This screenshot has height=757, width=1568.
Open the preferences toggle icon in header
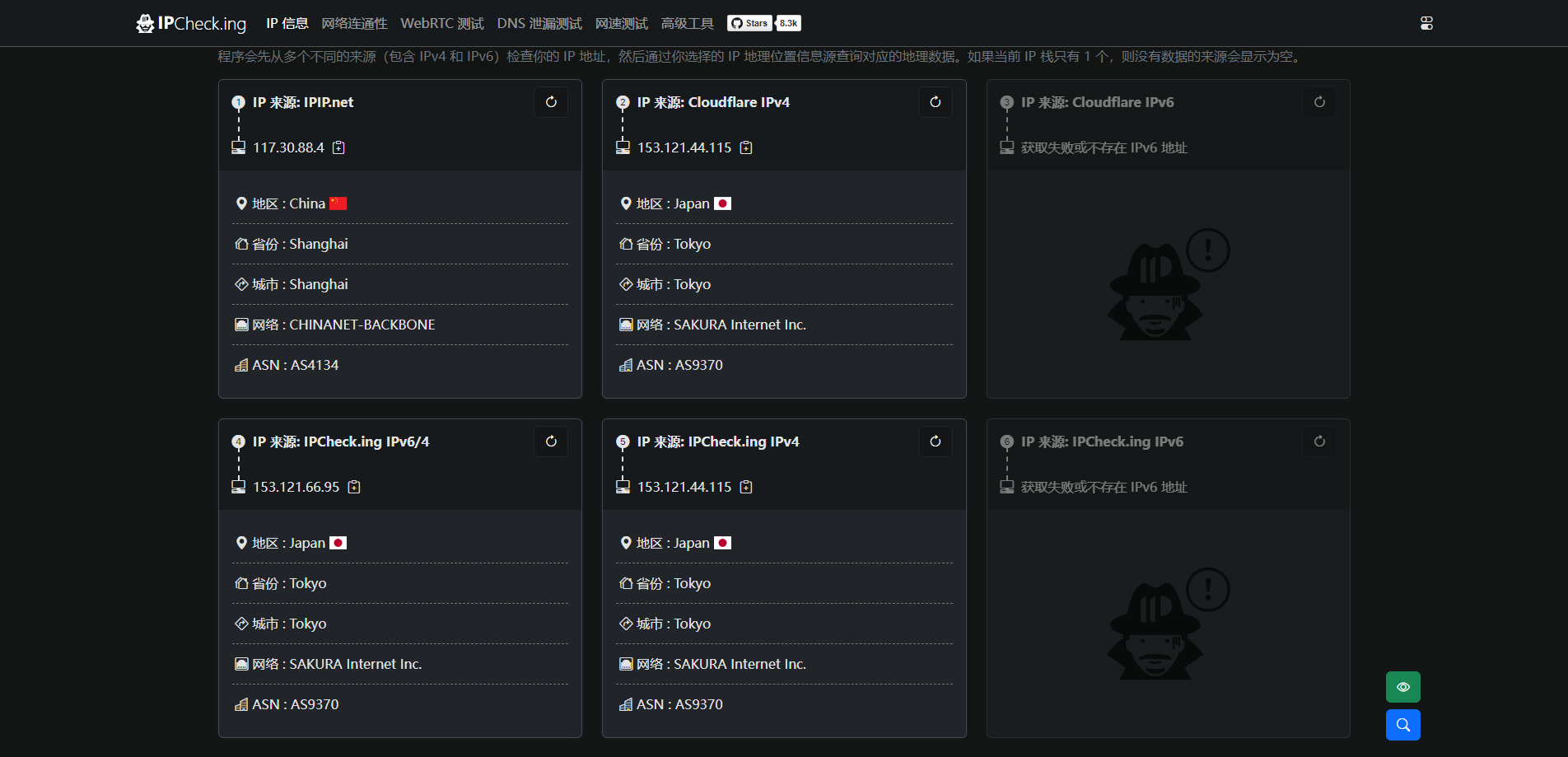click(1426, 23)
